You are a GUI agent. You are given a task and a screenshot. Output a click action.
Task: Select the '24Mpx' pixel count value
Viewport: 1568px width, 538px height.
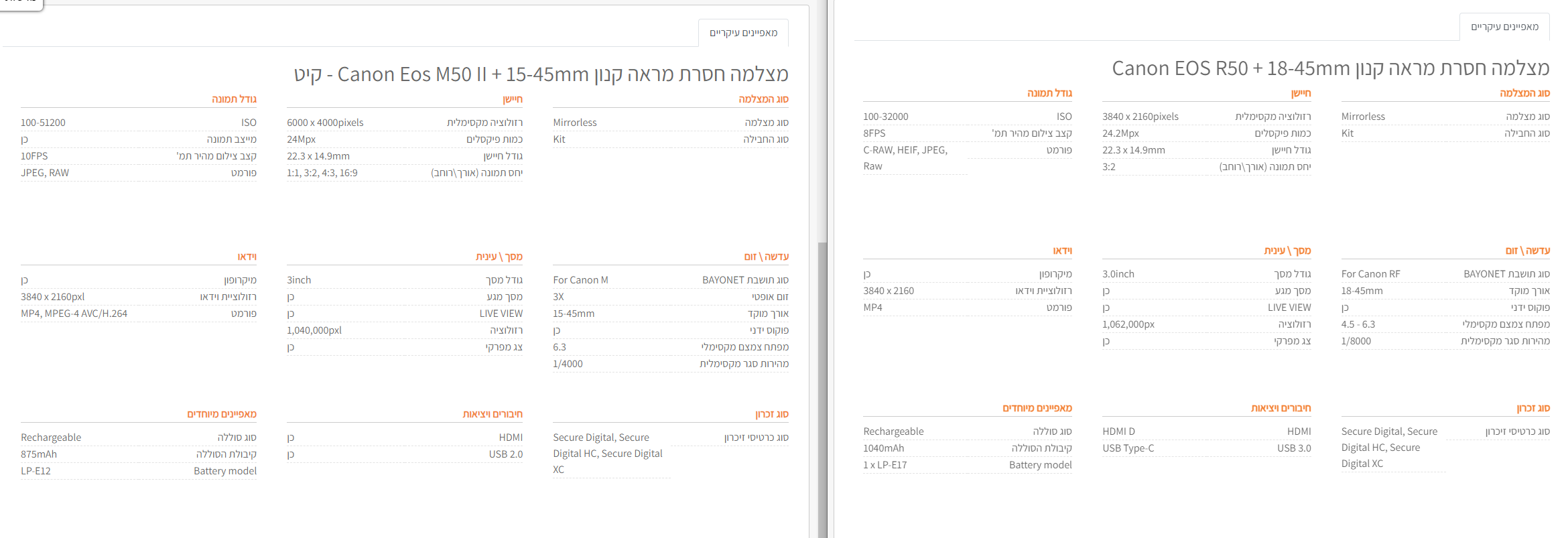coord(301,139)
